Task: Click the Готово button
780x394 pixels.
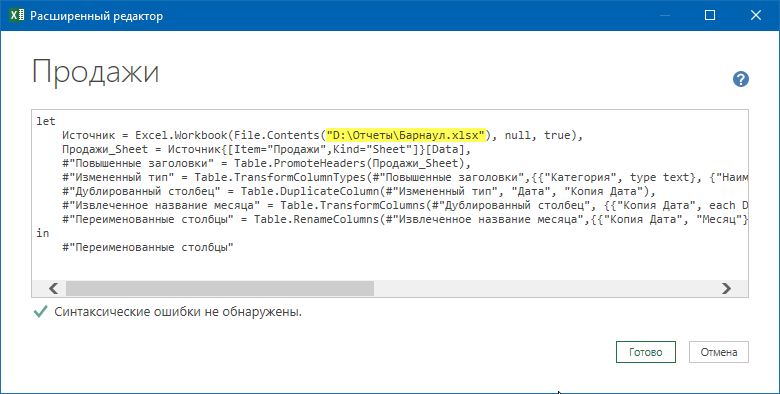Action: [x=646, y=352]
